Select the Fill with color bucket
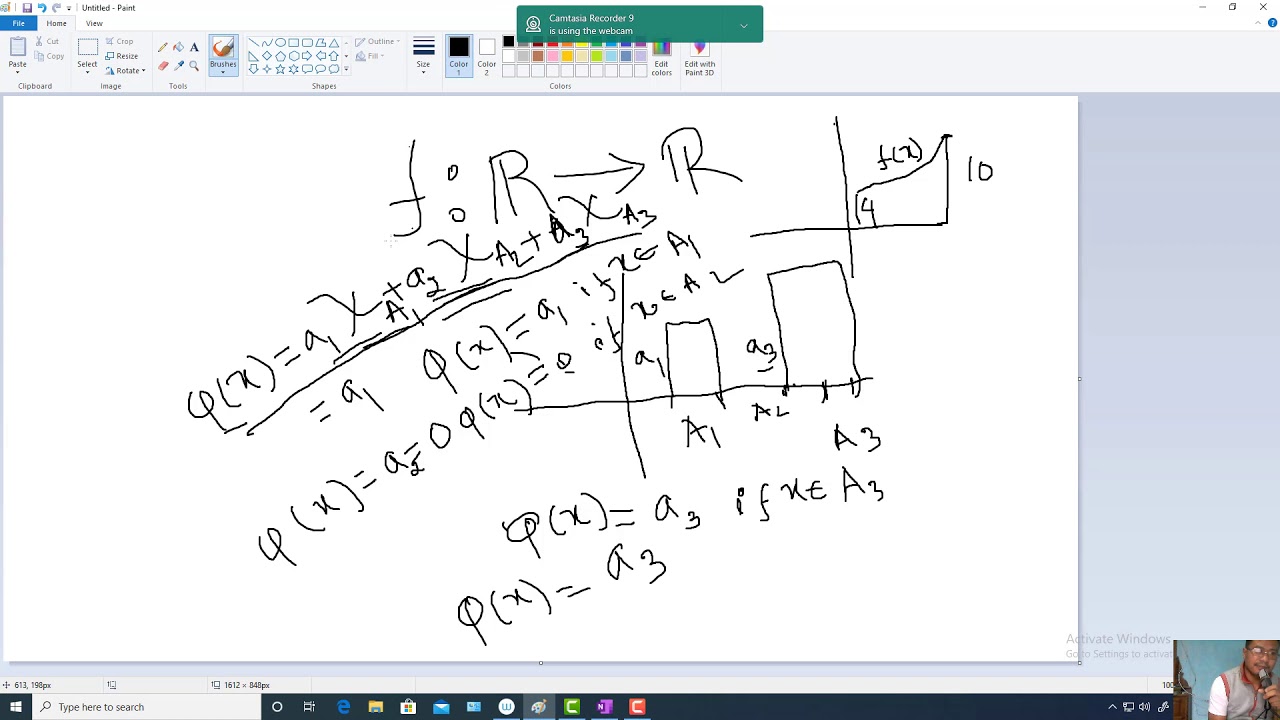 pyautogui.click(x=178, y=47)
